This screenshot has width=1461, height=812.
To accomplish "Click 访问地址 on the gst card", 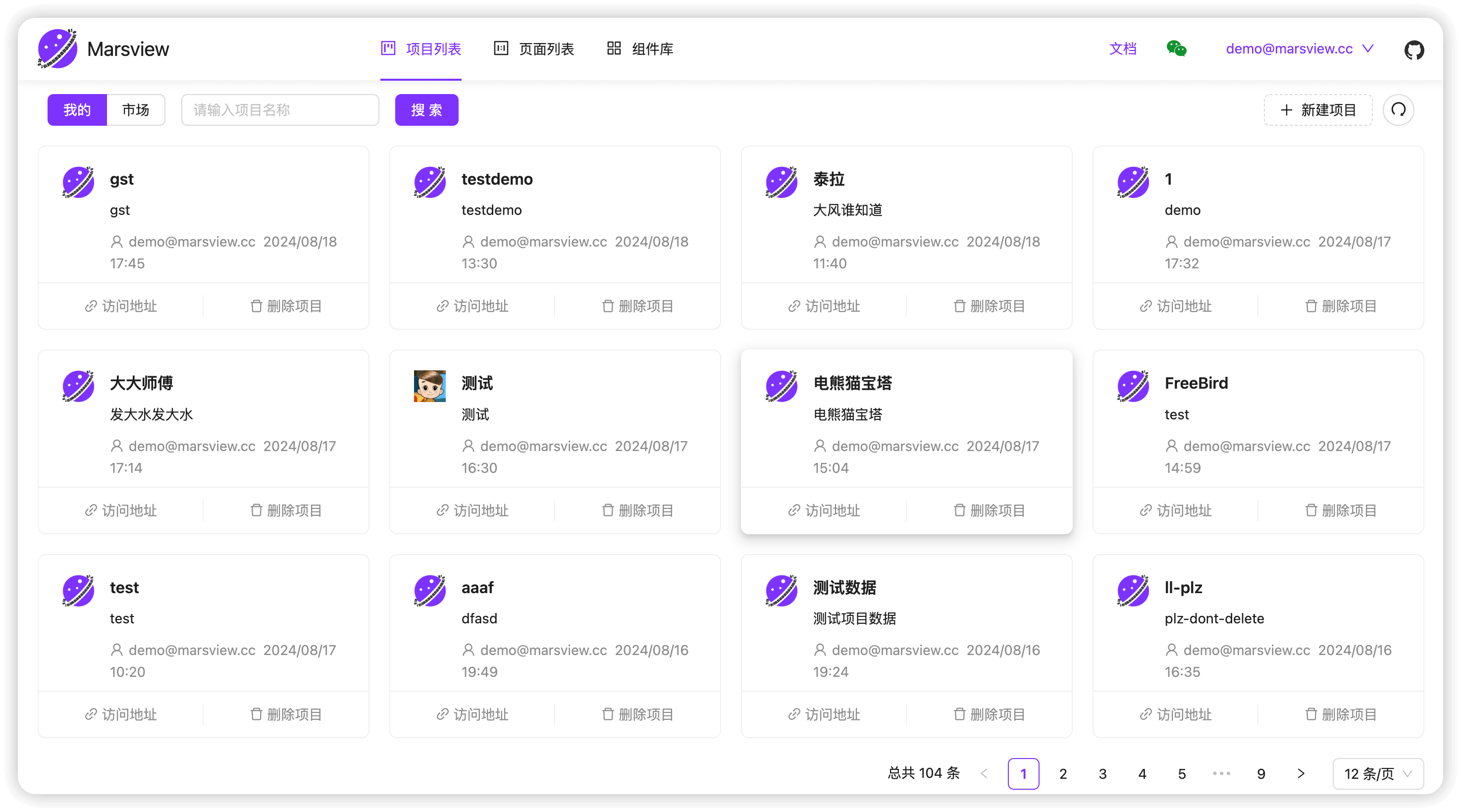I will pos(121,306).
